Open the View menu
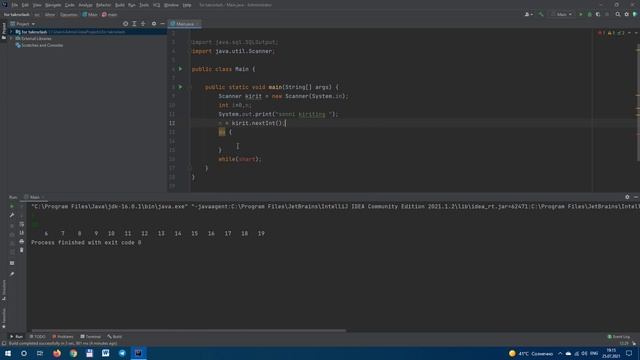This screenshot has width=640, height=360. (x=37, y=5)
